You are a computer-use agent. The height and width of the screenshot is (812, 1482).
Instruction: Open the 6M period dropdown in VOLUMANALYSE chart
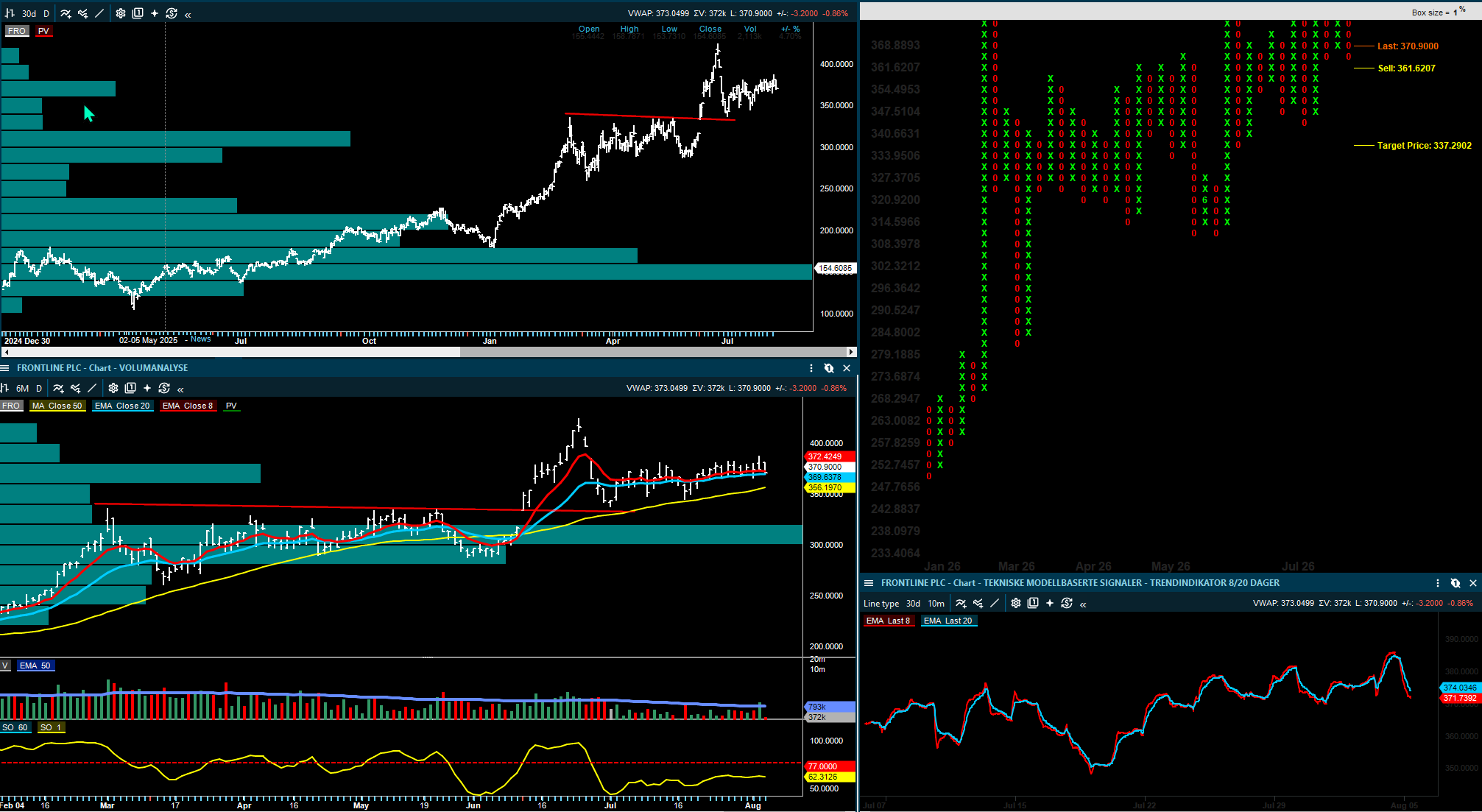pyautogui.click(x=23, y=388)
